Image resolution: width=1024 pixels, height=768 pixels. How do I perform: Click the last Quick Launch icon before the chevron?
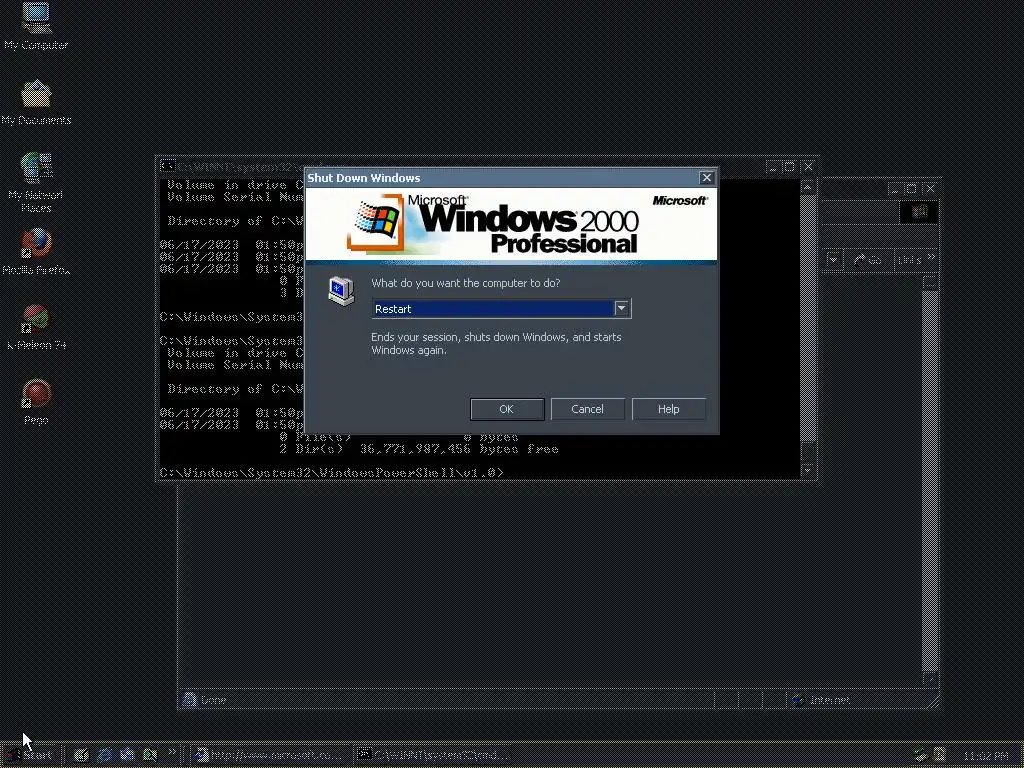click(150, 755)
